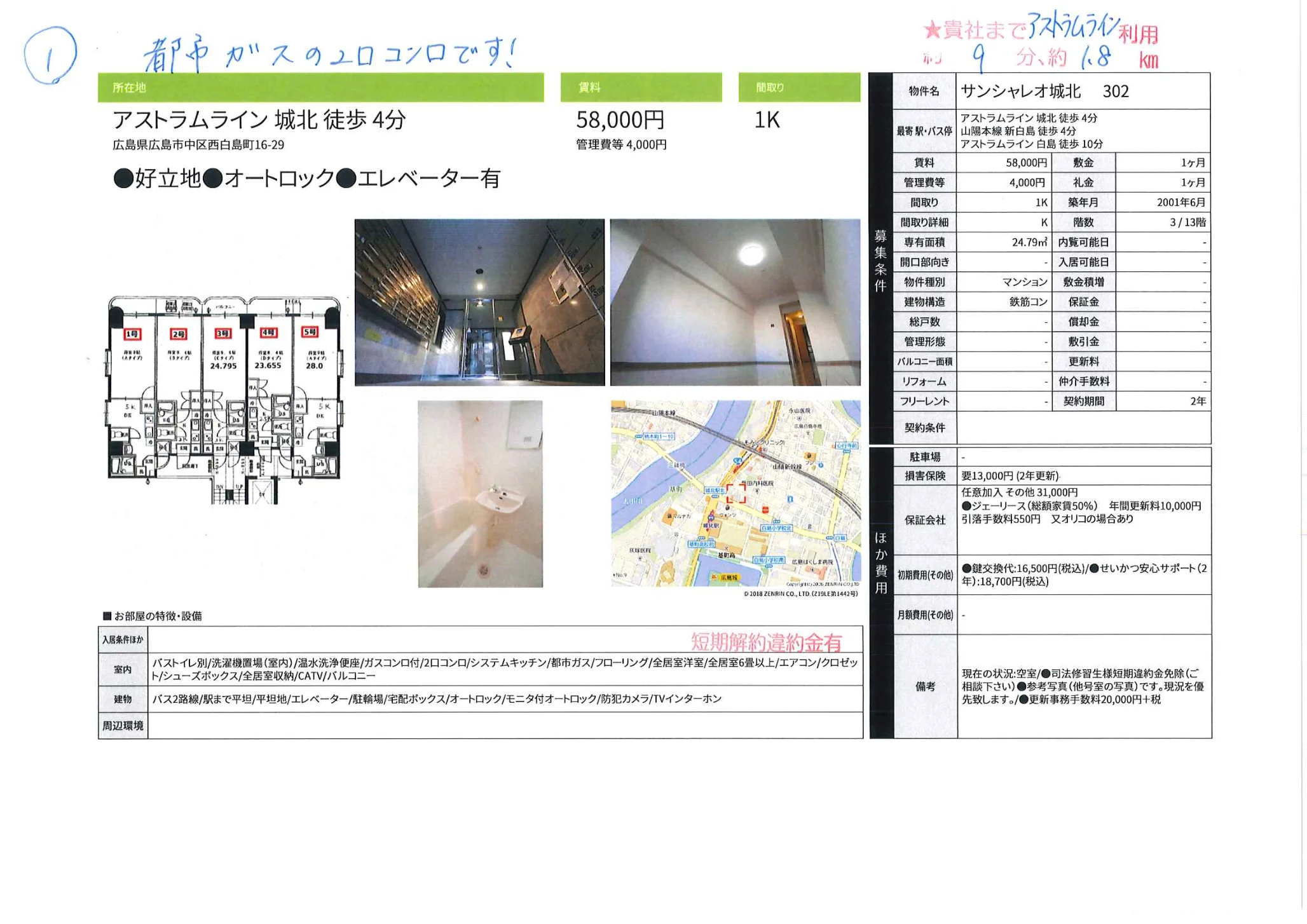
Task: Click the 物件名 サンシャレオ城北 302 entry
Action: click(1043, 91)
